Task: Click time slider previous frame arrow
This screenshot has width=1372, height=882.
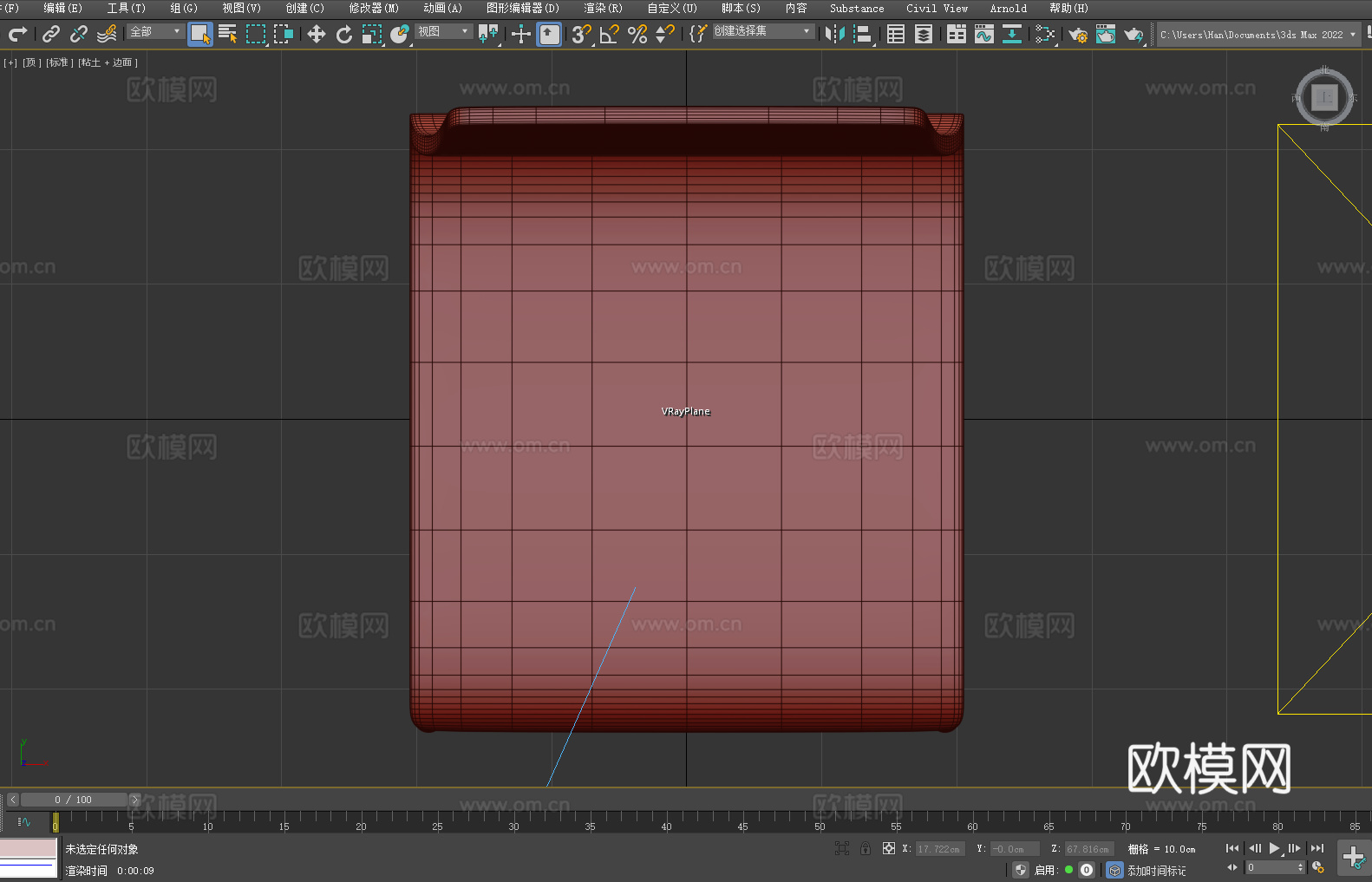Action: [x=13, y=800]
